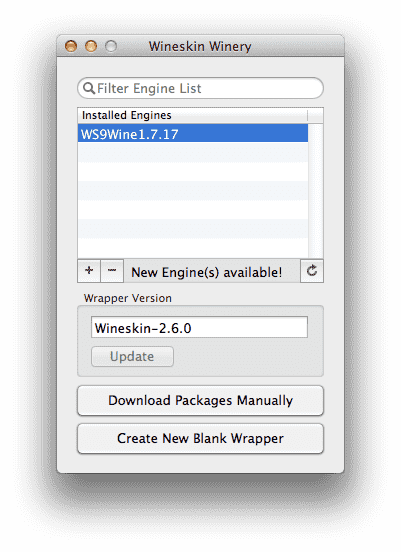The image size is (401, 552).
Task: Click the Wineskin Winery title bar text
Action: point(200,46)
